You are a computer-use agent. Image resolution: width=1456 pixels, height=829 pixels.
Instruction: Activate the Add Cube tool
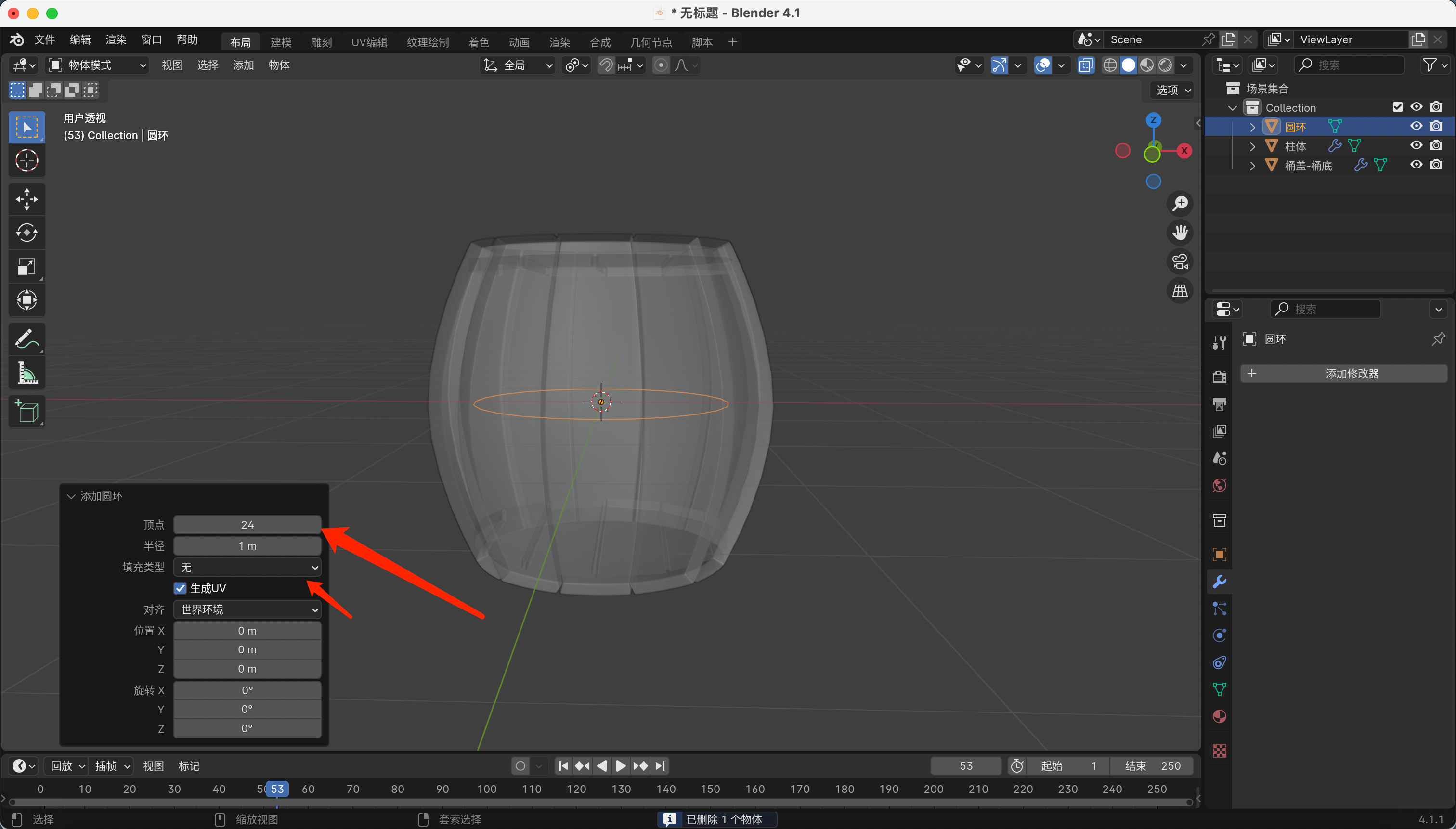click(x=26, y=411)
